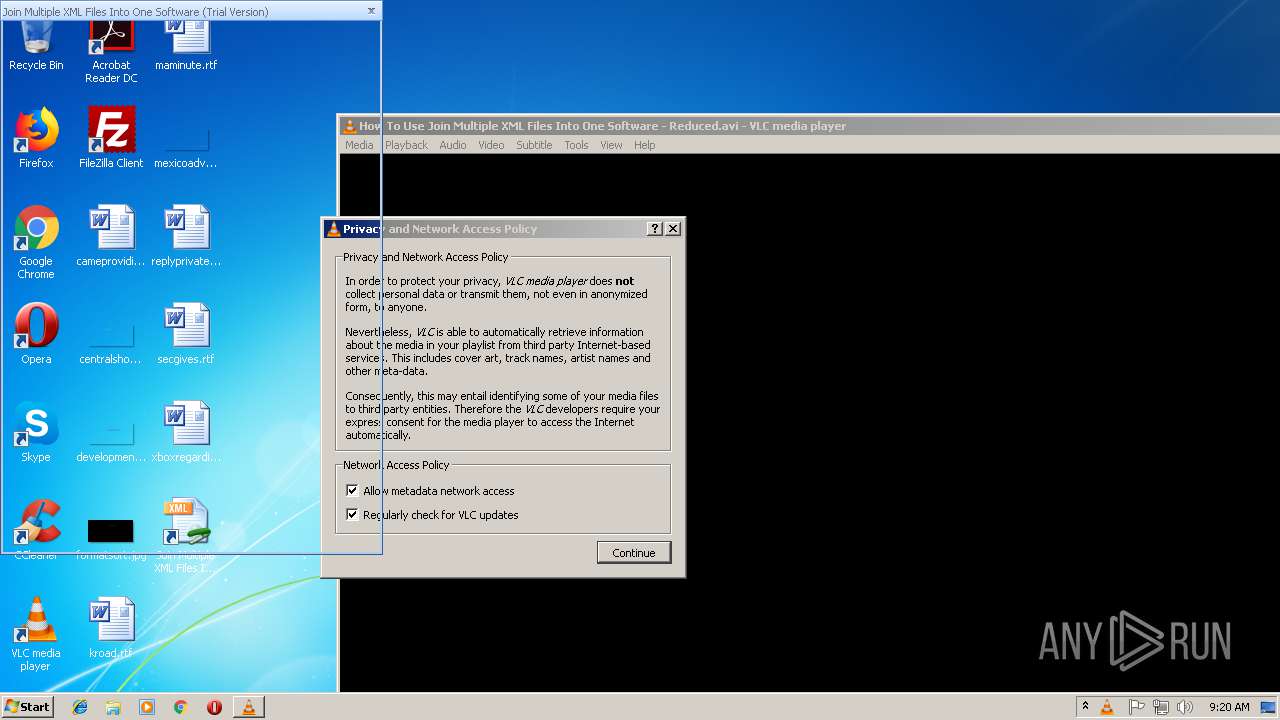Launch CCleaner desktop shortcut

(x=36, y=530)
